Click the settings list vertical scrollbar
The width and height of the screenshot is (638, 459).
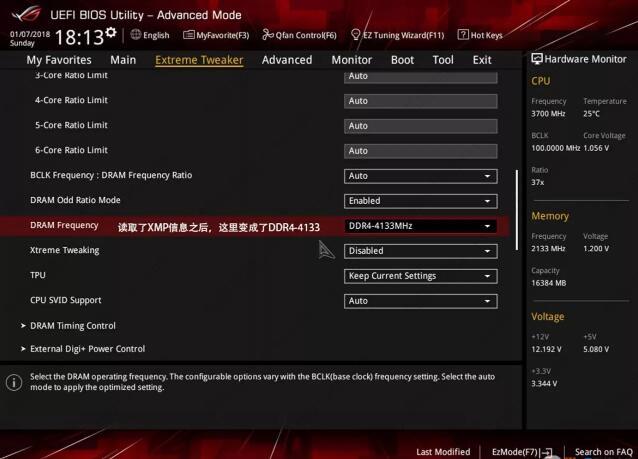pyautogui.click(x=517, y=210)
